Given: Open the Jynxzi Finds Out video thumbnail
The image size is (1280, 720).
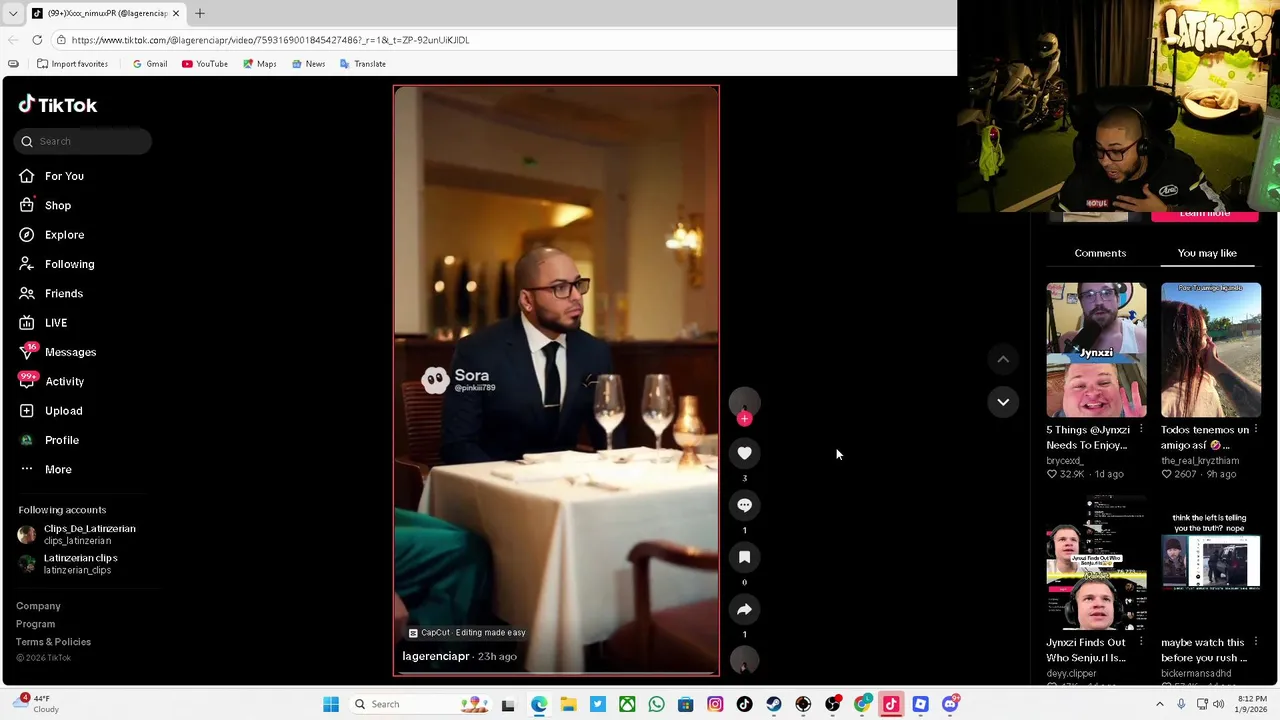Looking at the screenshot, I should tap(1097, 563).
